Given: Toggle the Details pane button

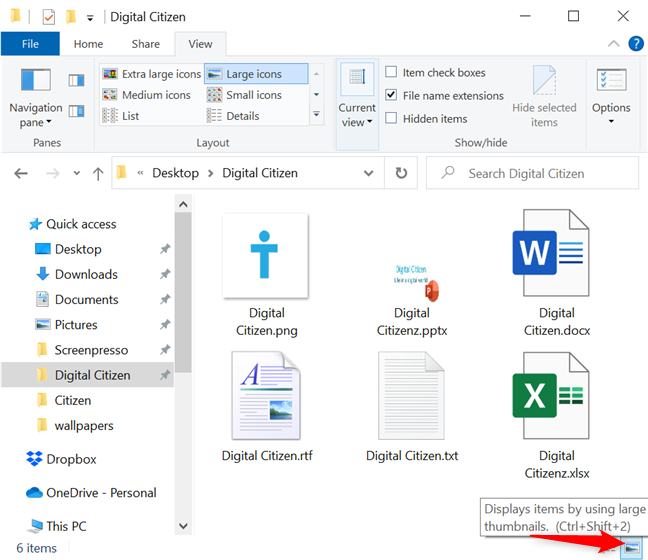Looking at the screenshot, I should [76, 111].
